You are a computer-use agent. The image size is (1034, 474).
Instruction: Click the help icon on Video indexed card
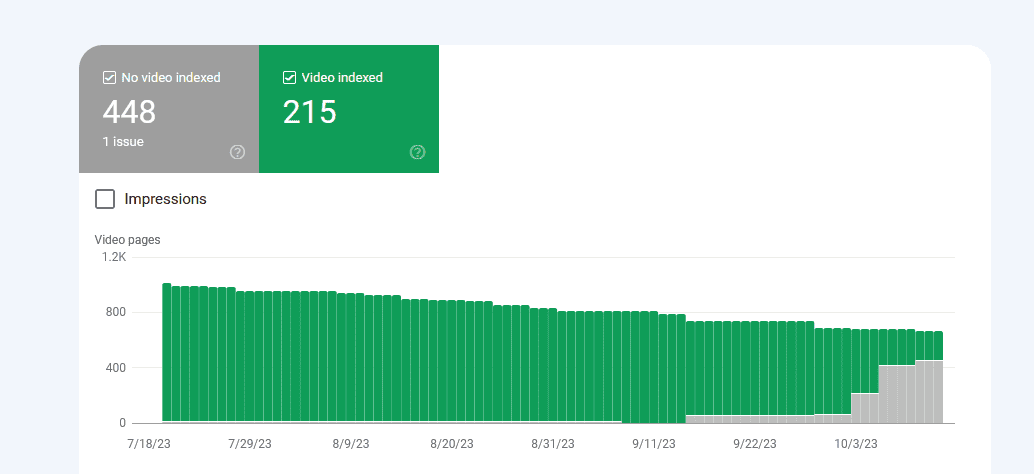417,152
